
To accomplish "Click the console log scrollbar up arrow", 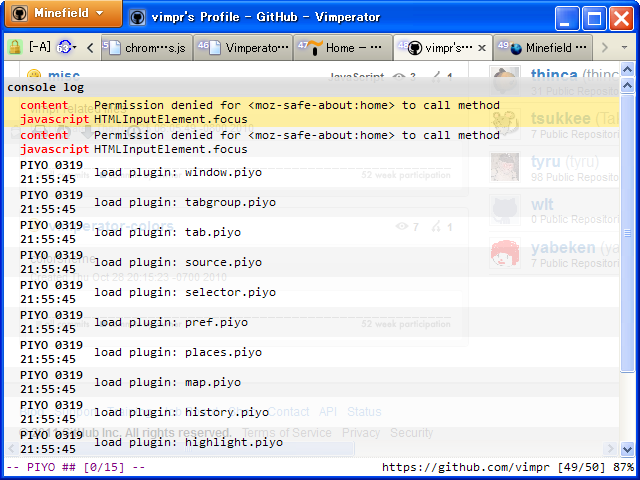I will [x=627, y=85].
